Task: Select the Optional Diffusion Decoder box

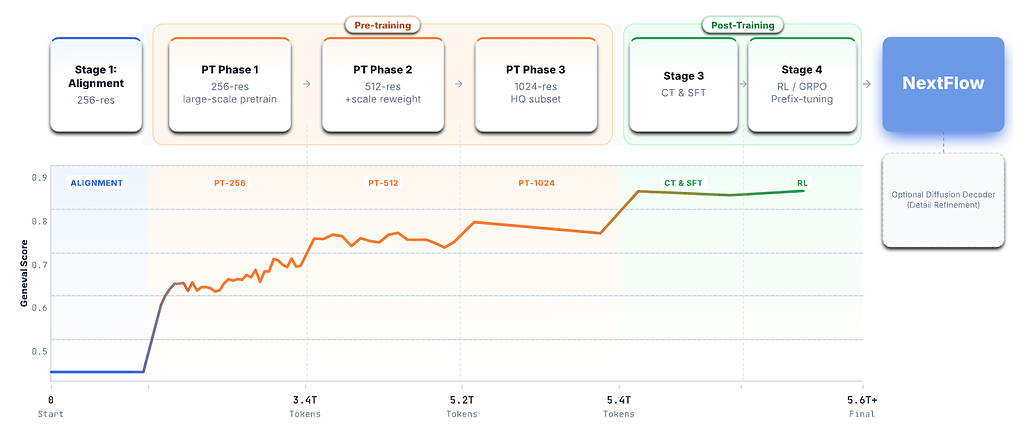Action: coord(943,198)
